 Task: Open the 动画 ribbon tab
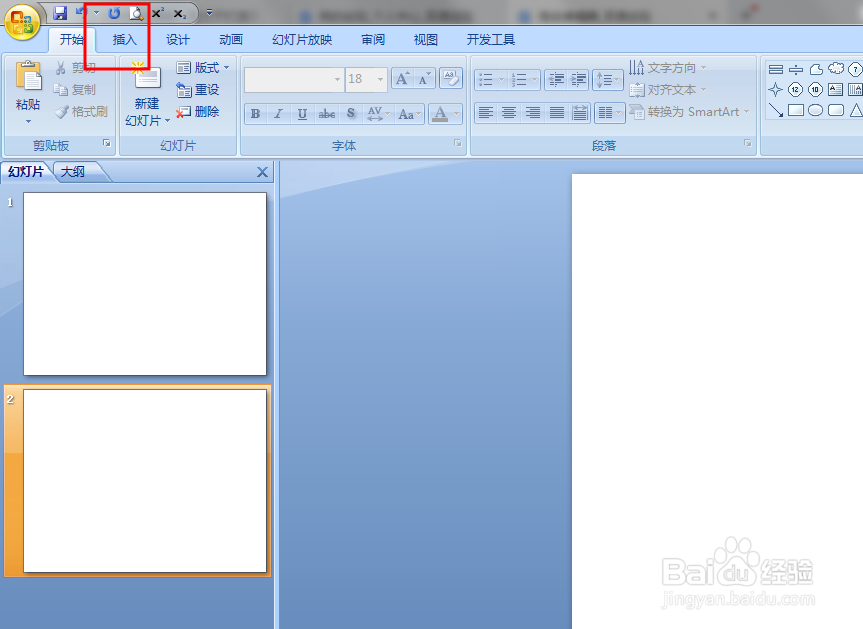231,40
